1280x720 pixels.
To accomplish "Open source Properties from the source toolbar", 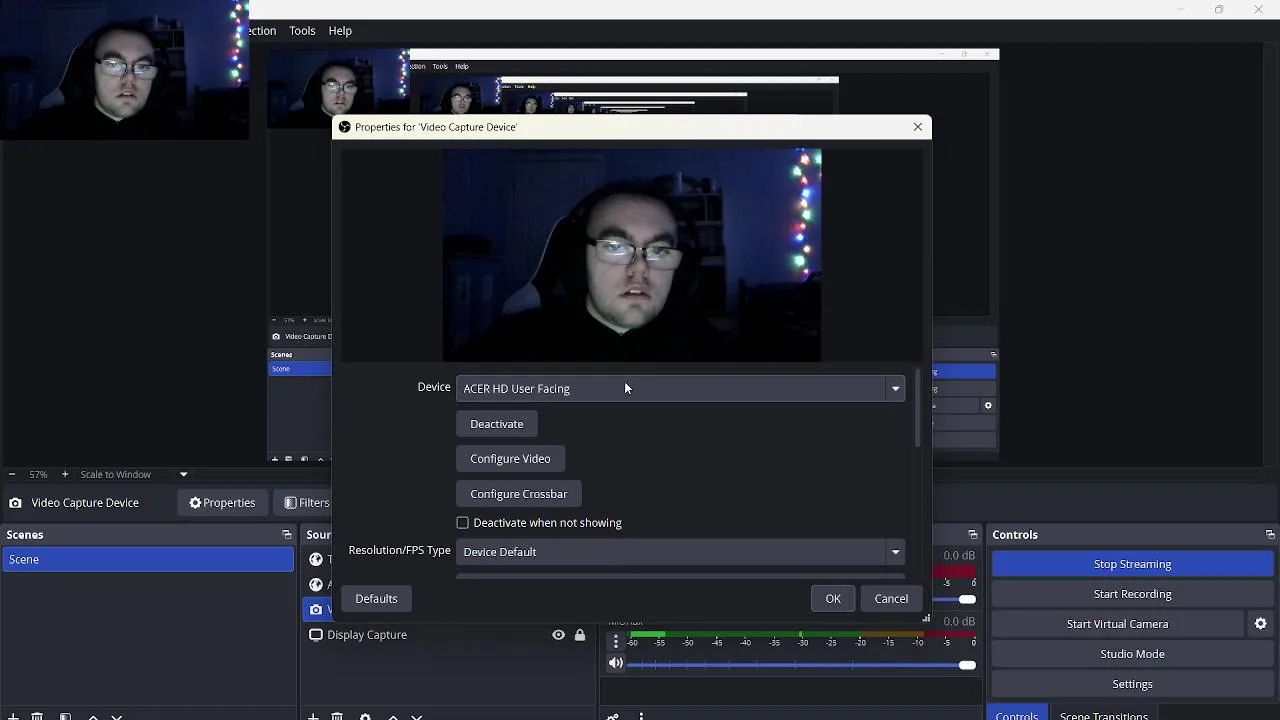I will tap(222, 503).
